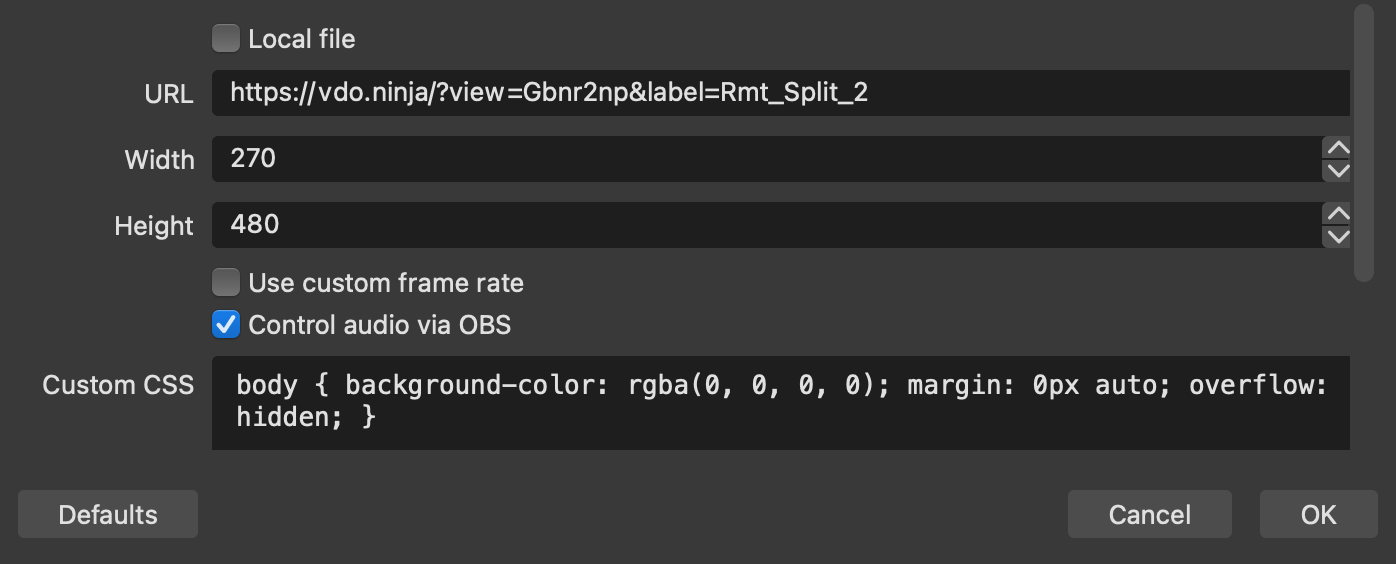
Task: Click the vertical scrollbar of properties panel
Action: [1364, 143]
